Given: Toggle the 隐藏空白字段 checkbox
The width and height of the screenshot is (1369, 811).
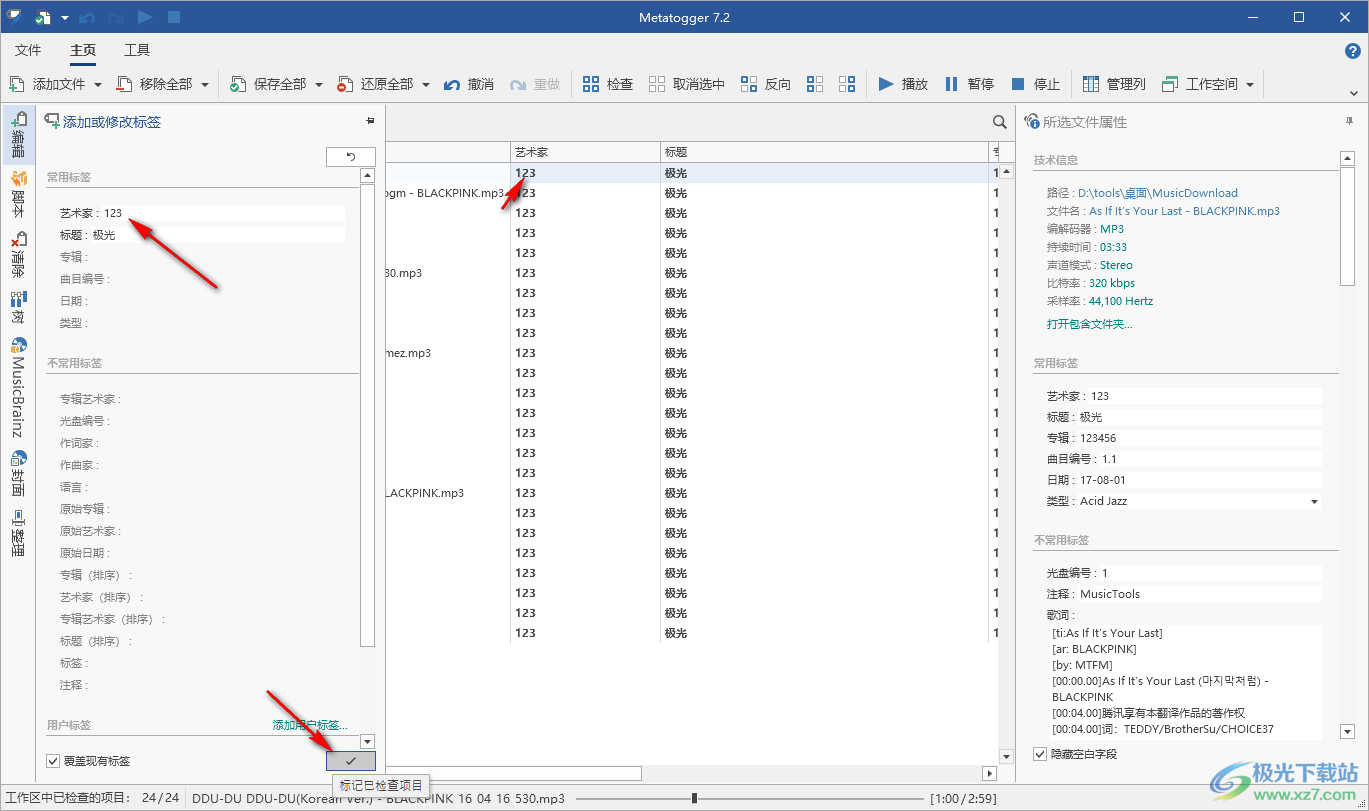Looking at the screenshot, I should pyautogui.click(x=1040, y=754).
